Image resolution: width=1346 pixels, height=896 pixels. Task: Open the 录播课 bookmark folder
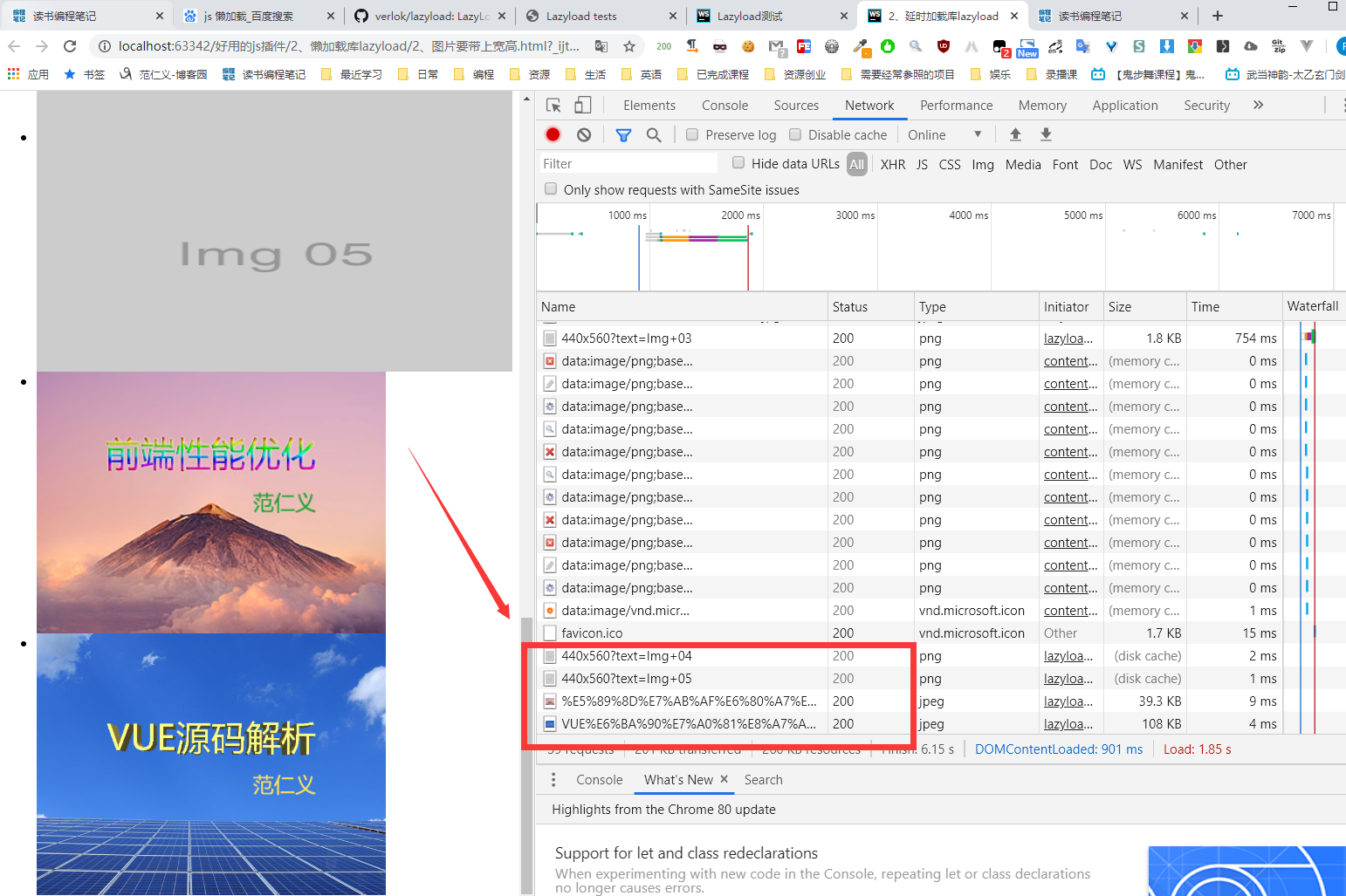1052,74
